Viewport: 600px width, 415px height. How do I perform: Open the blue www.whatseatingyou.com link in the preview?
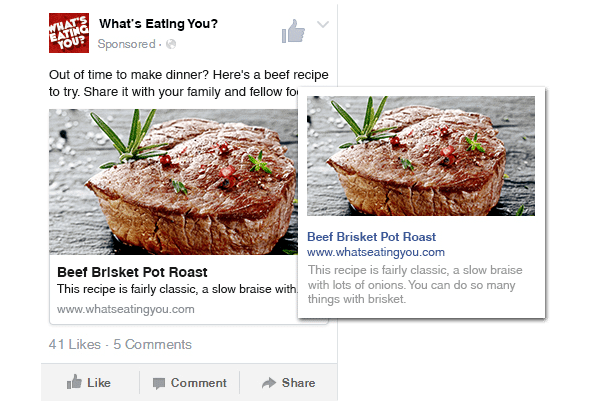[376, 252]
